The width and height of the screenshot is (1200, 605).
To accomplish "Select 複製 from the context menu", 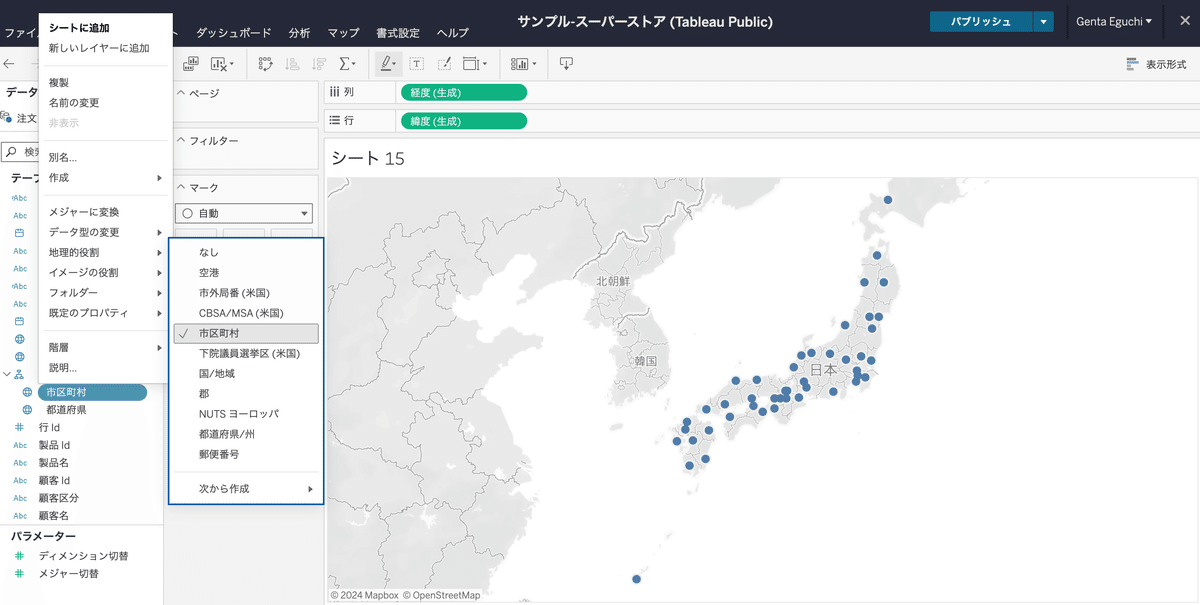I will [x=105, y=83].
